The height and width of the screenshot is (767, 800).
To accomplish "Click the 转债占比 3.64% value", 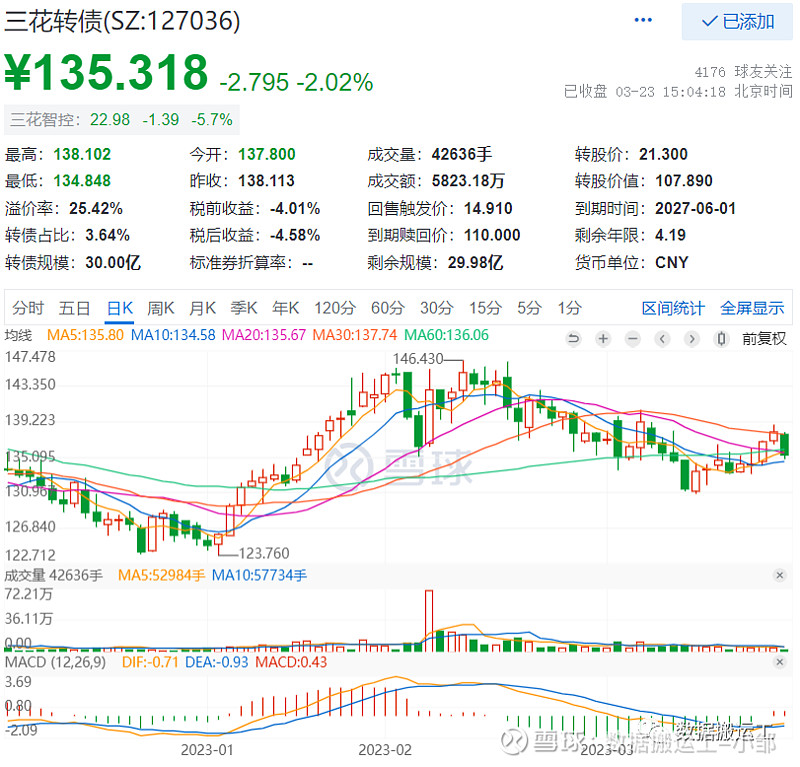I will (x=108, y=235).
